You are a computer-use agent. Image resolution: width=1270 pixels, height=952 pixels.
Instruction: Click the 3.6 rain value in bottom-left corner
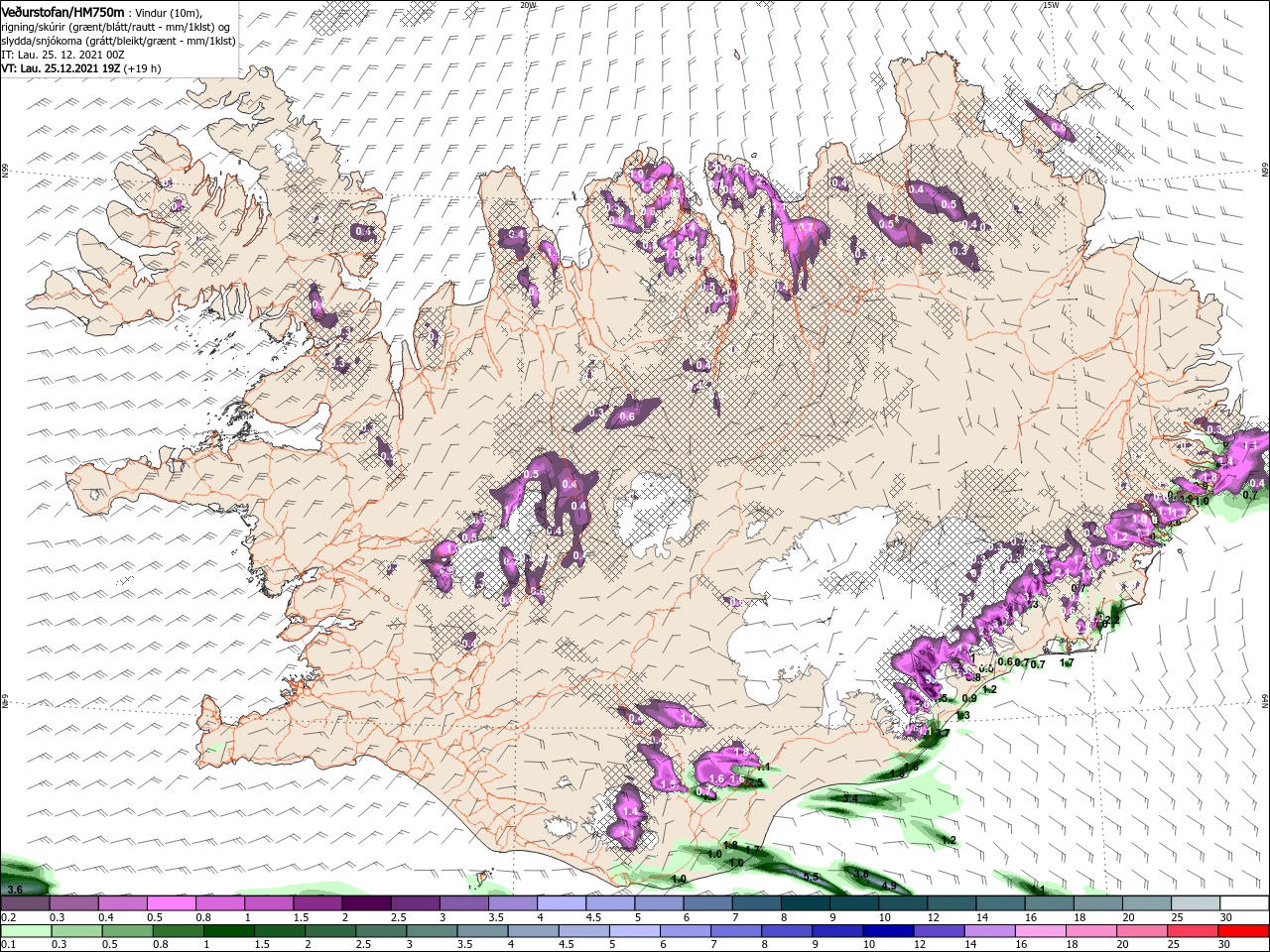(14, 889)
